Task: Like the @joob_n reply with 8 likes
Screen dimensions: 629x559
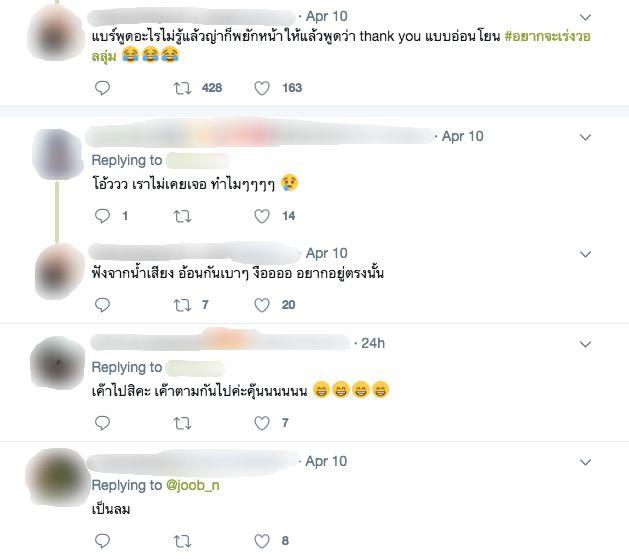Action: [262, 541]
